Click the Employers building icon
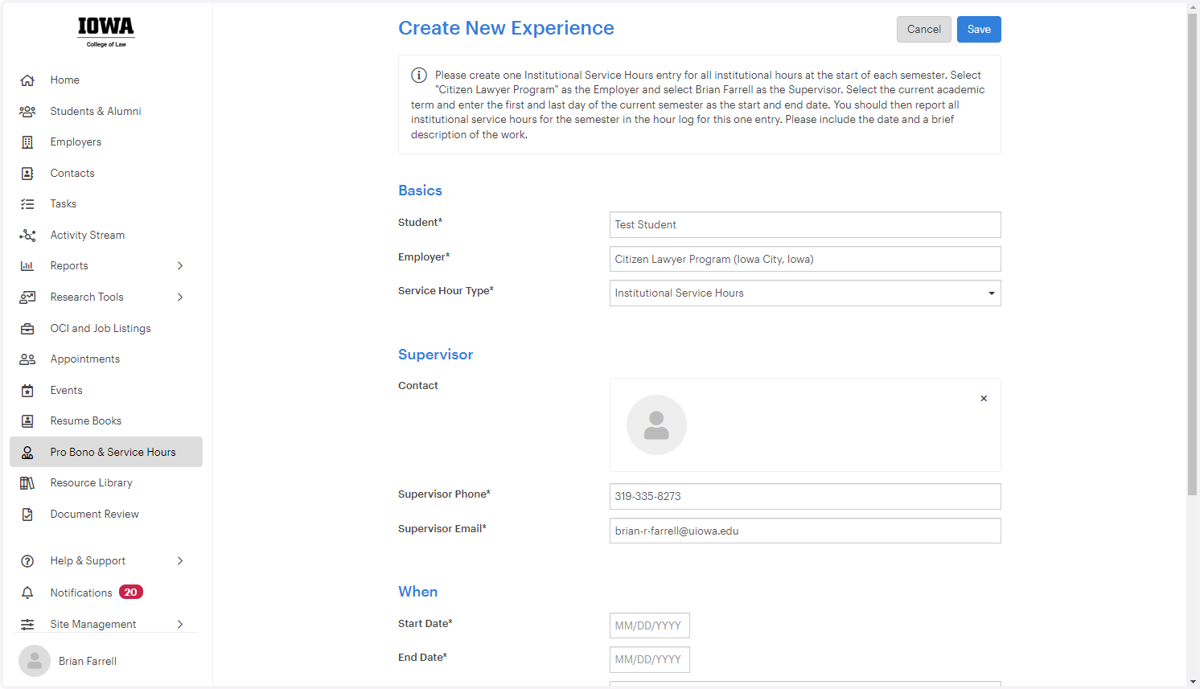The width and height of the screenshot is (1200, 689). (x=27, y=142)
